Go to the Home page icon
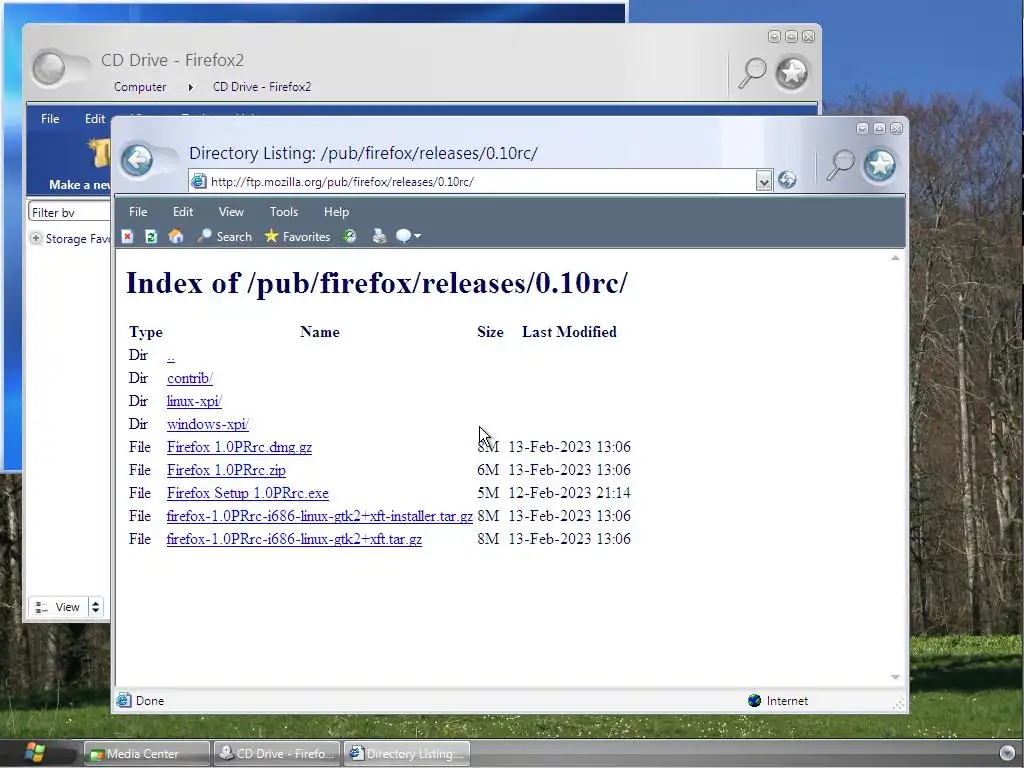Viewport: 1024px width, 768px height. click(x=176, y=236)
